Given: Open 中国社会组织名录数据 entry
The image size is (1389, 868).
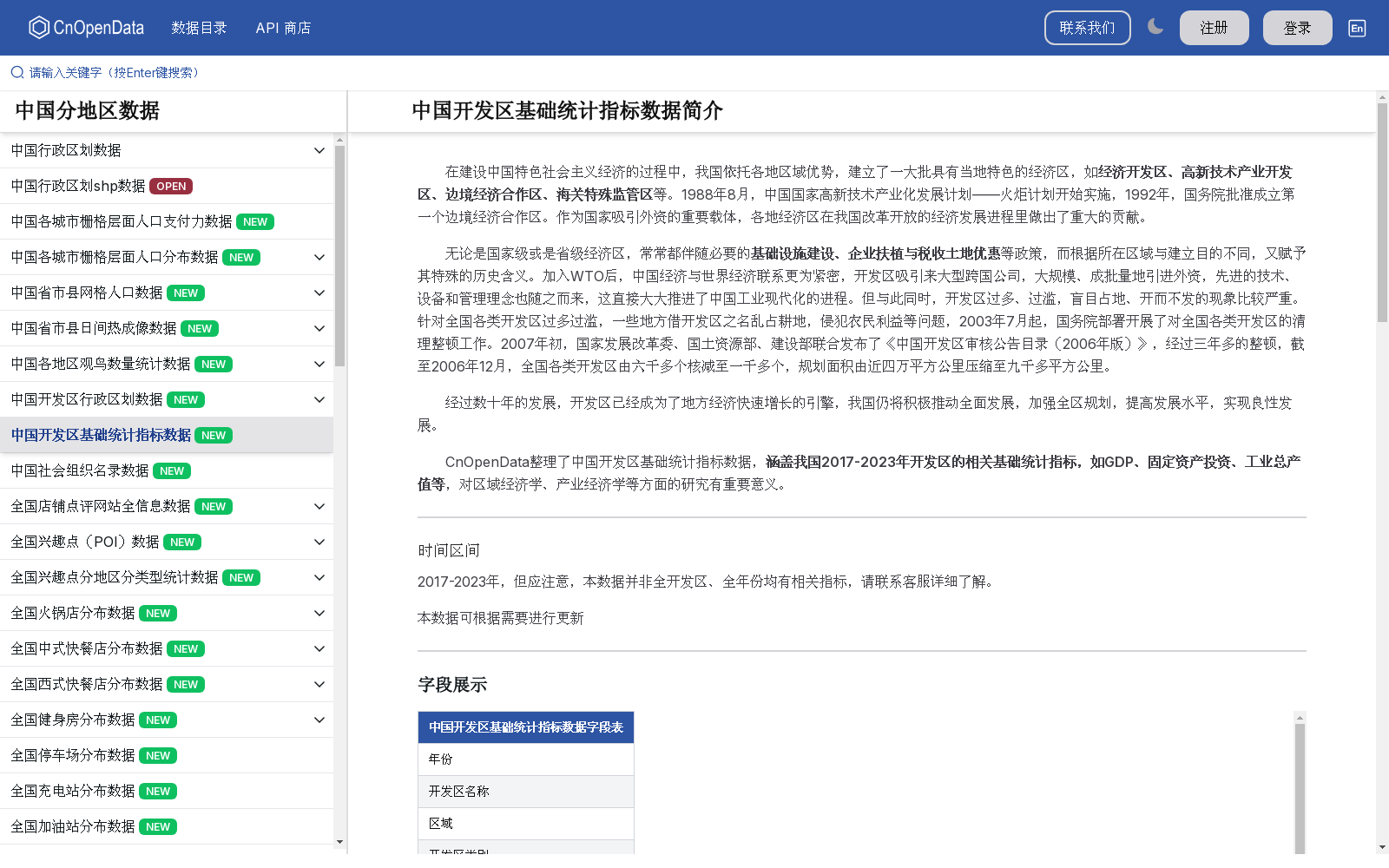Looking at the screenshot, I should click(x=167, y=471).
